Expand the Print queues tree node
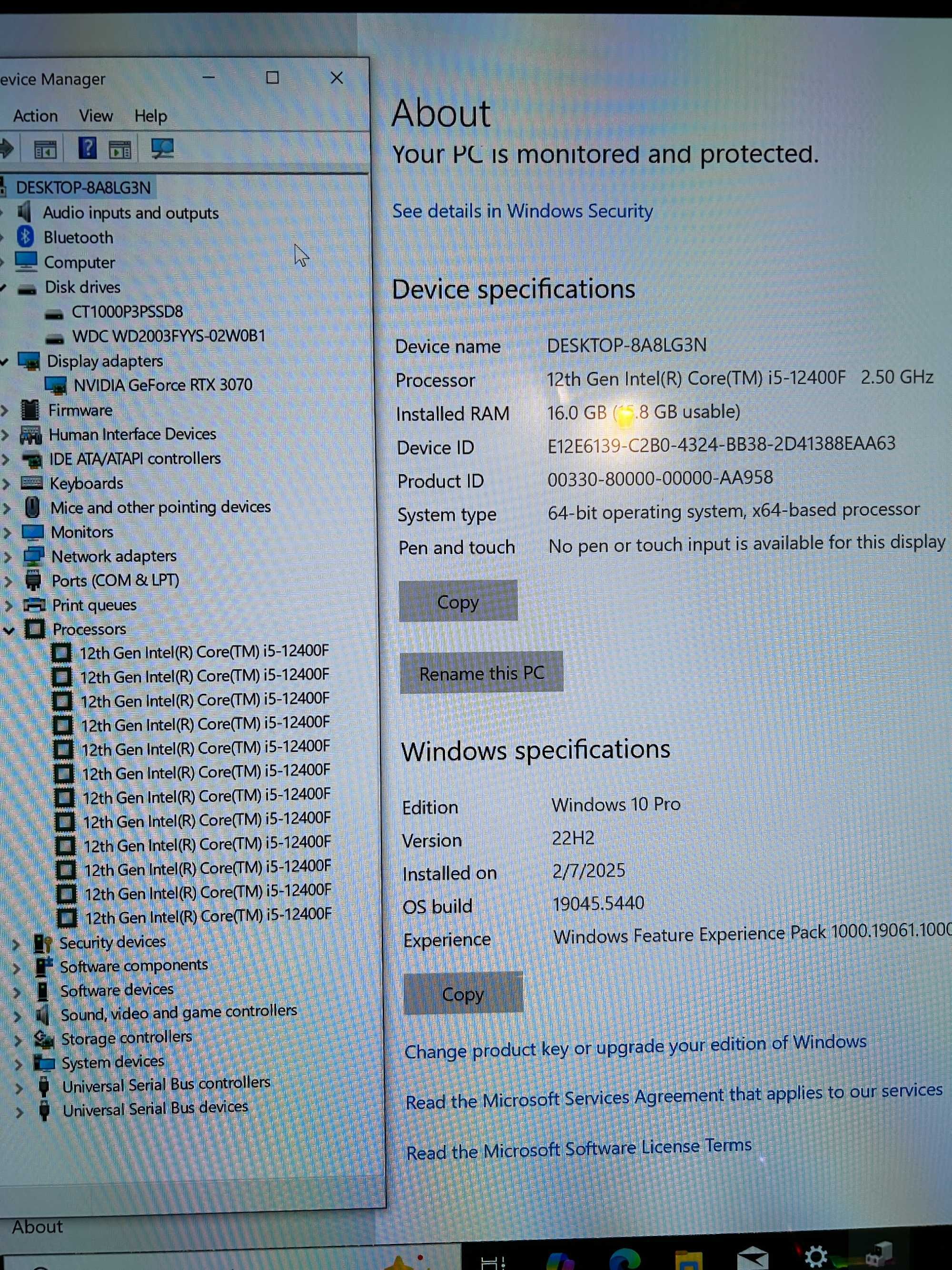 [8, 605]
